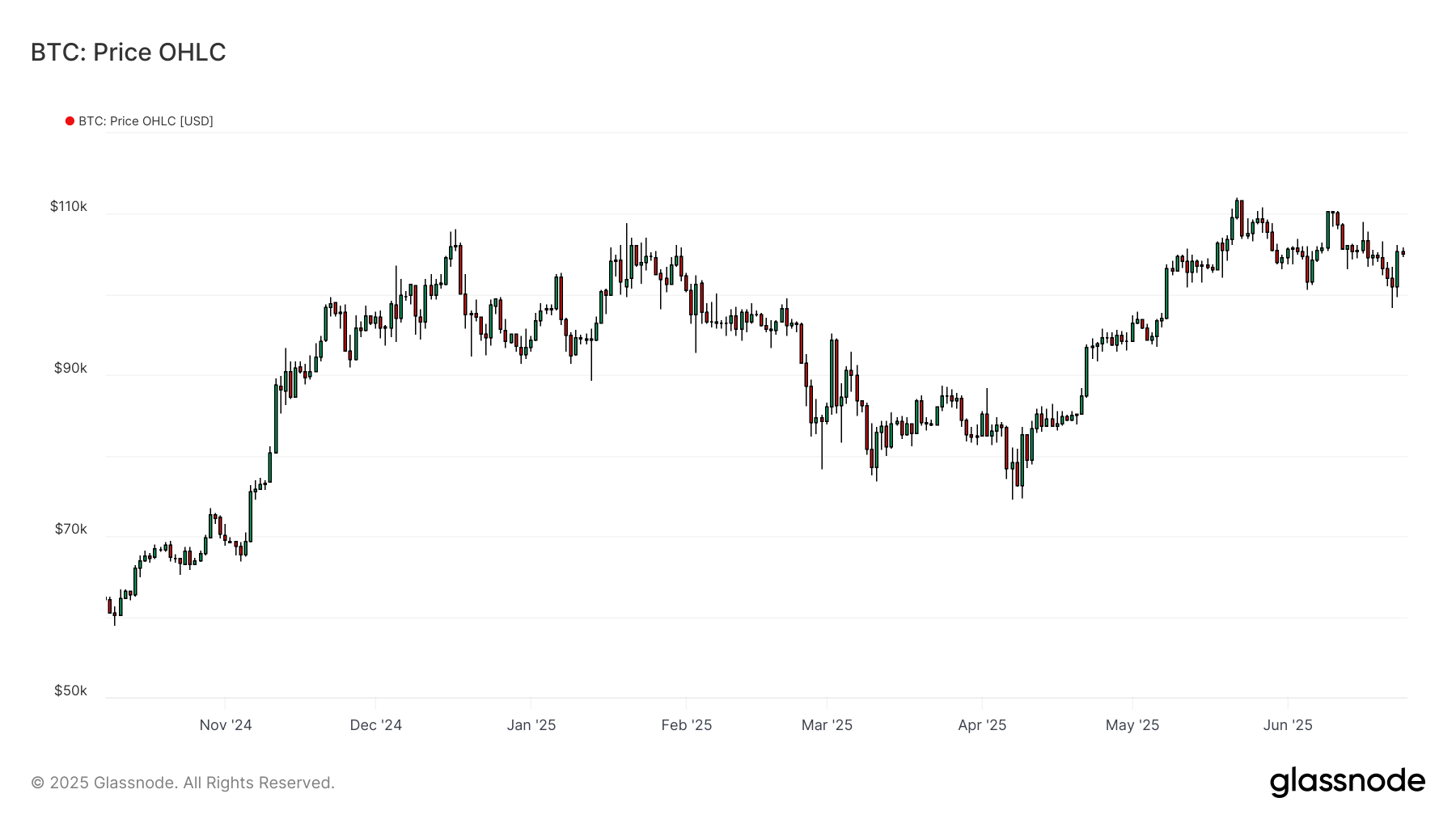
Task: Pick the Apr '25 time axis label
Action: [x=982, y=725]
